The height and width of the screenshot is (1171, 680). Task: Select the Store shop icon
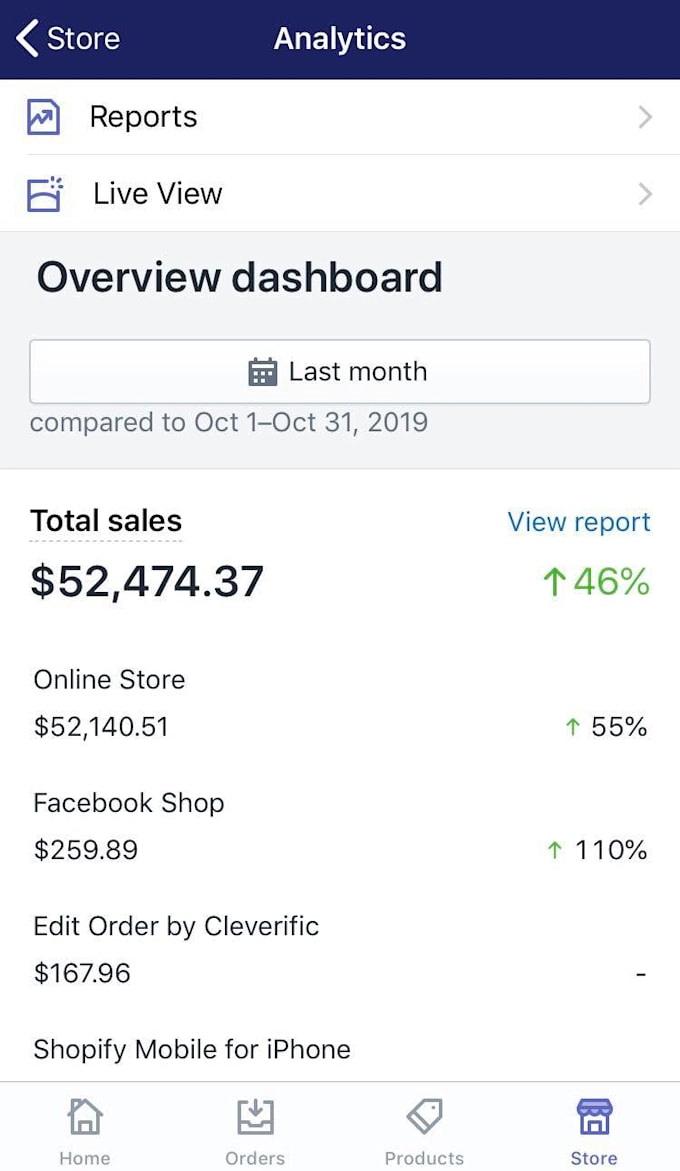[594, 1117]
